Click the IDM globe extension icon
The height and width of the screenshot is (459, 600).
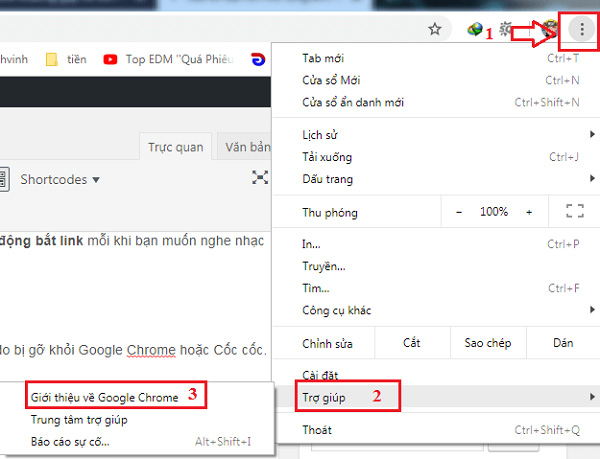coord(475,29)
